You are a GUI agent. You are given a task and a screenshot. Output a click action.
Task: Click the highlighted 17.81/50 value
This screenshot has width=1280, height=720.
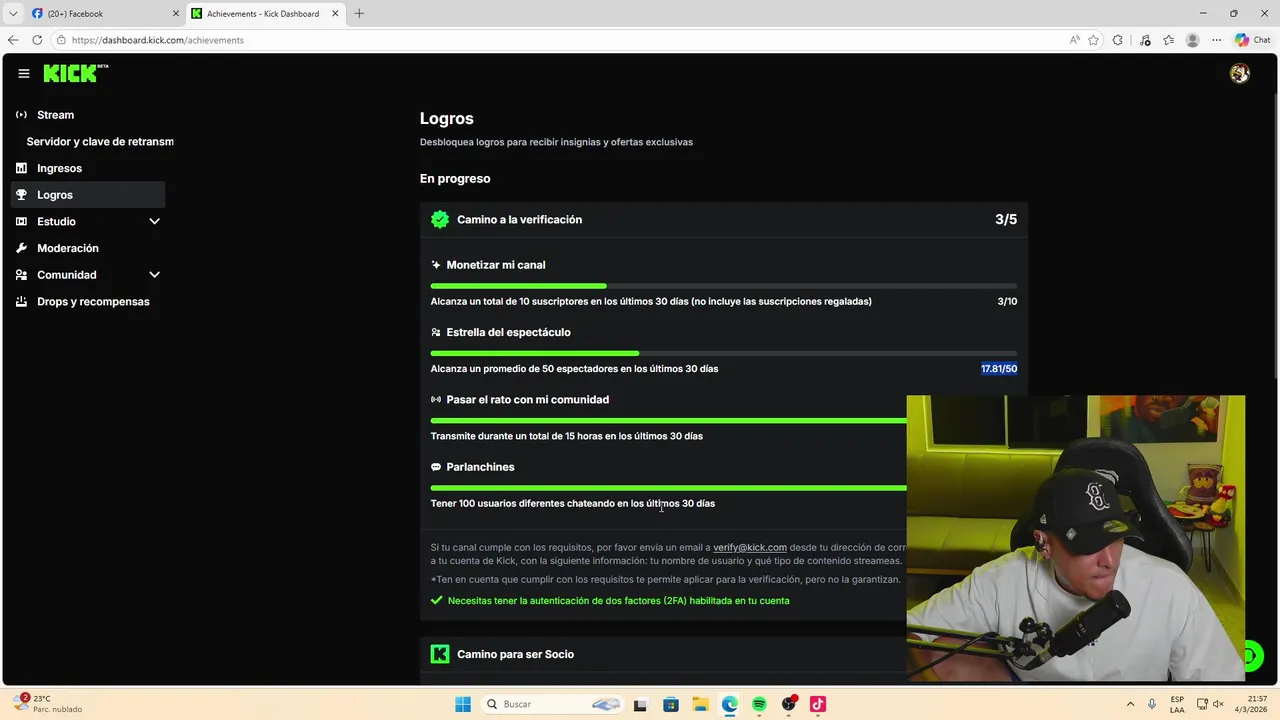pos(999,369)
